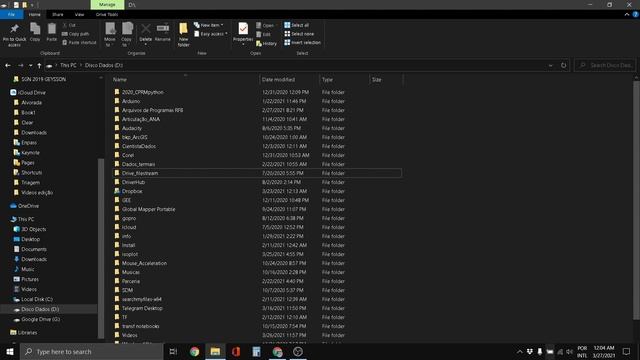This screenshot has width=640, height=360.
Task: Open Chrome from the taskbar
Action: tap(194, 351)
